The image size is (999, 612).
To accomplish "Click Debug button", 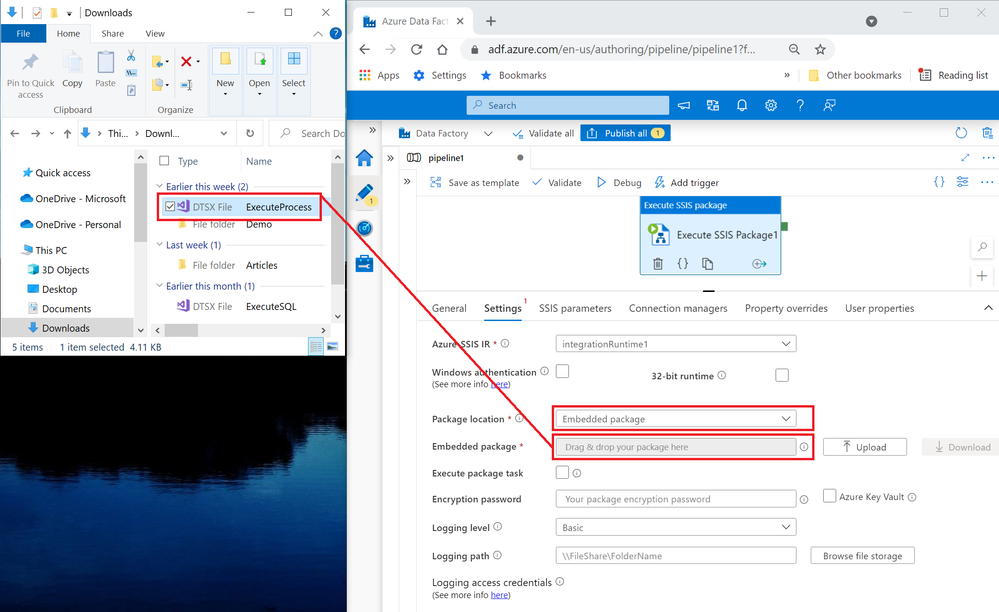I will click(x=619, y=183).
